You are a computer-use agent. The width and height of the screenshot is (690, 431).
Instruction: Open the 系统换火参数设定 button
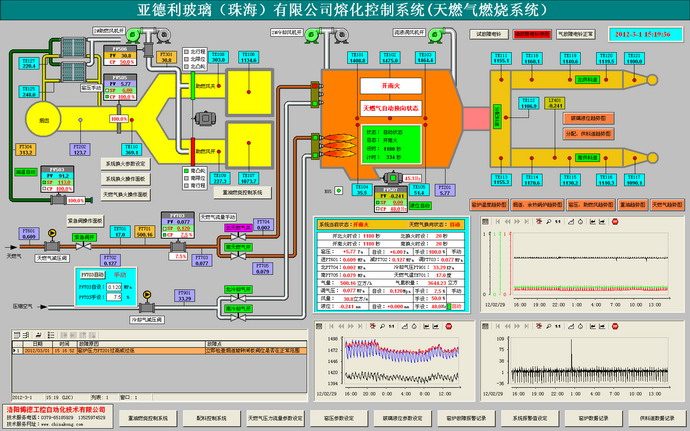click(125, 164)
